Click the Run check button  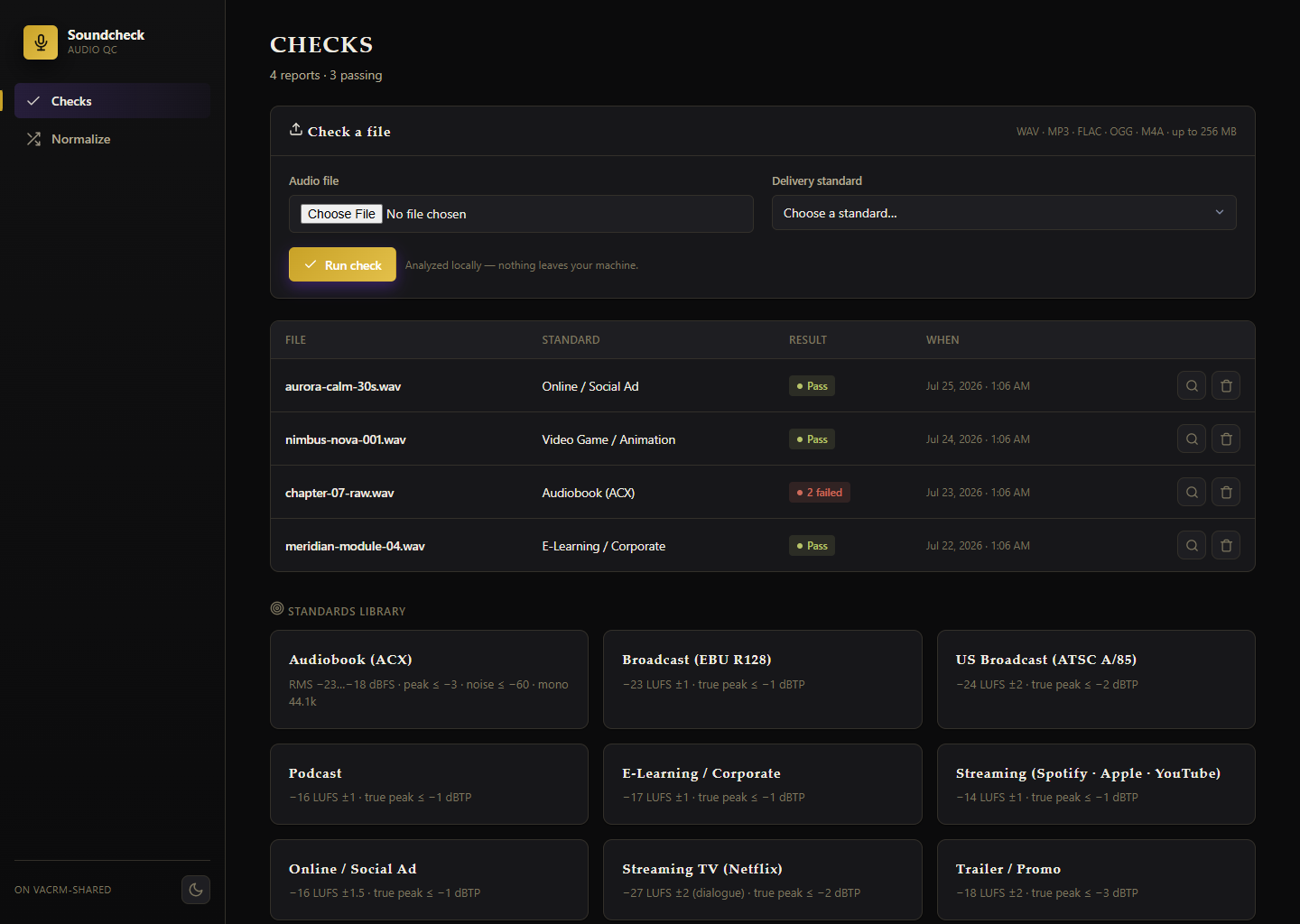[342, 264]
